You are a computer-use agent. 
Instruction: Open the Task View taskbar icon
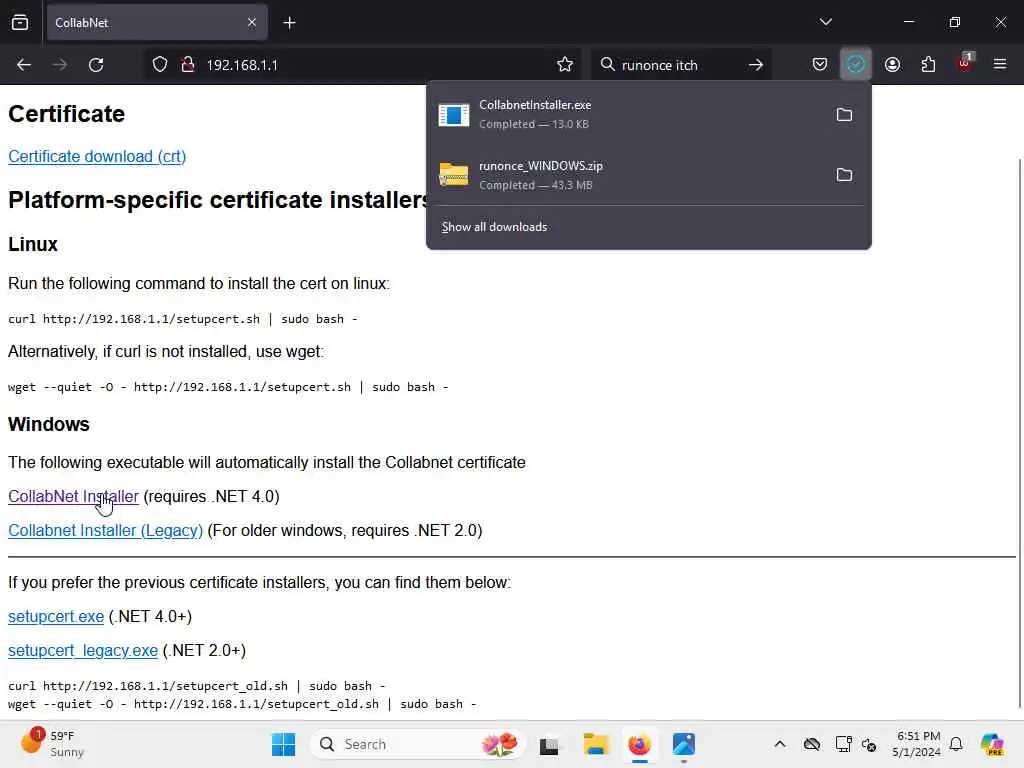[549, 744]
